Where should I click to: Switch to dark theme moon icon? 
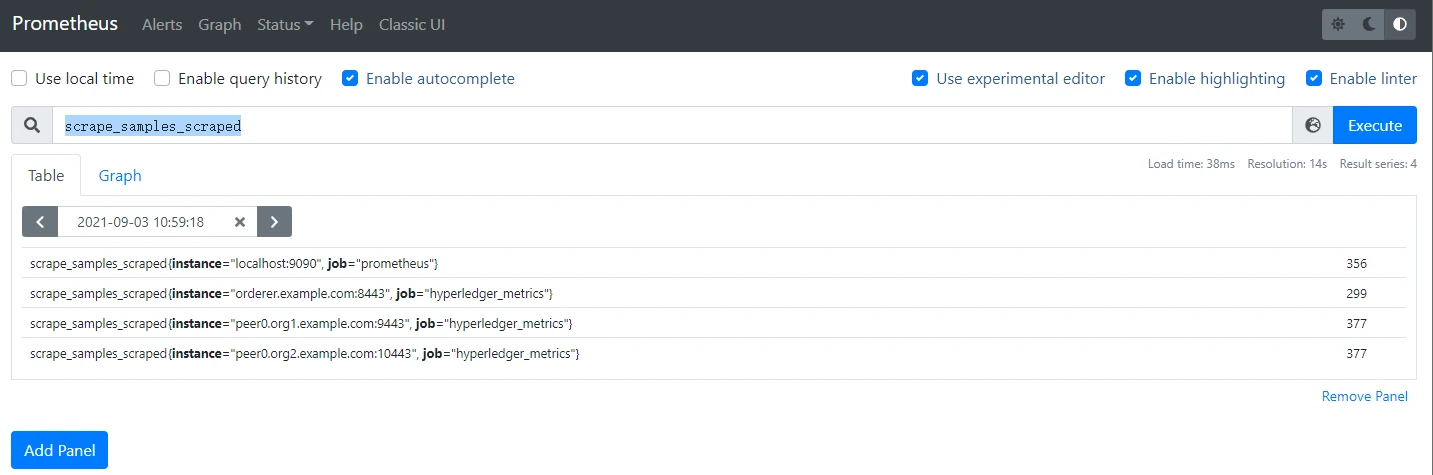click(x=1369, y=25)
